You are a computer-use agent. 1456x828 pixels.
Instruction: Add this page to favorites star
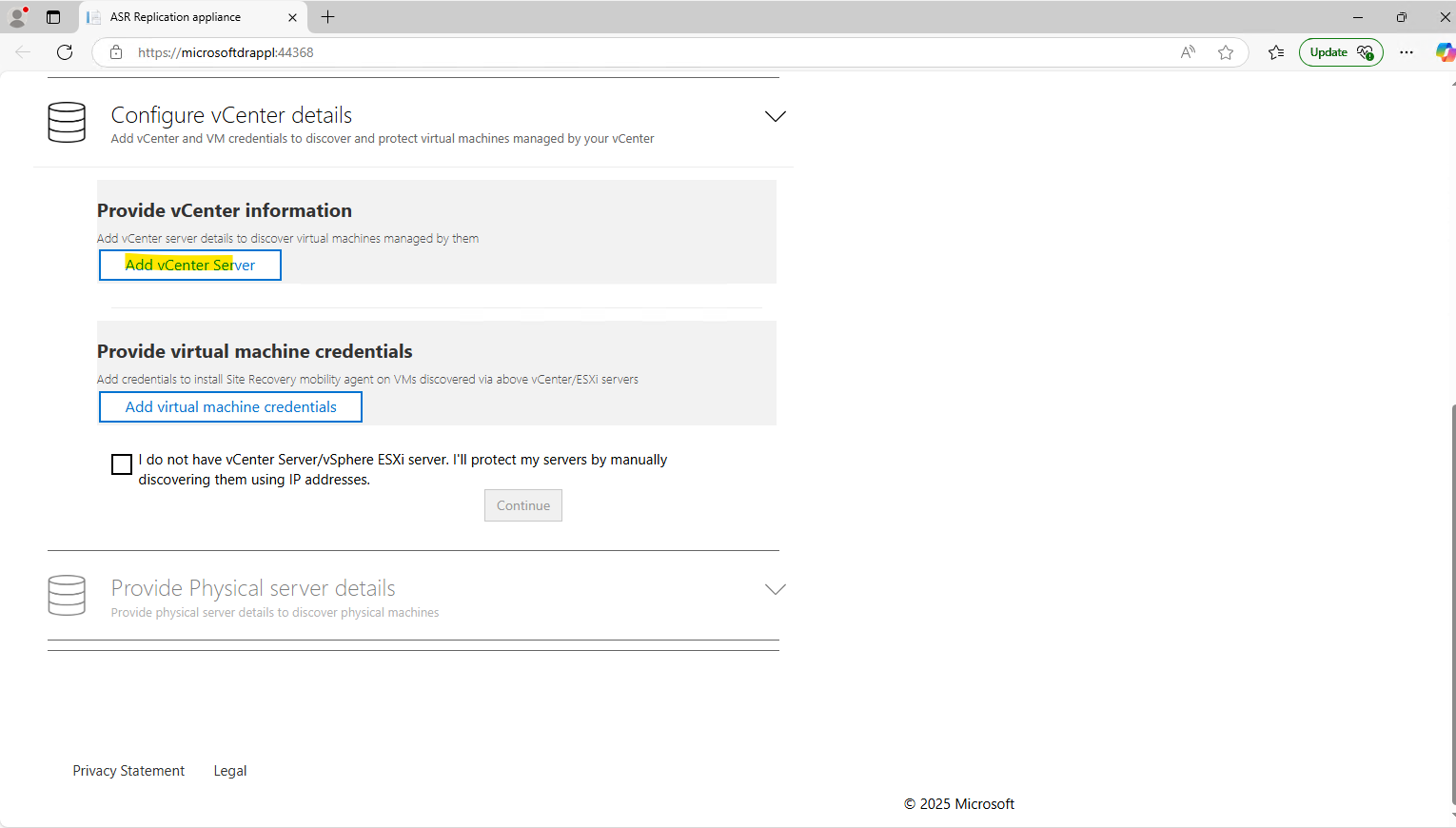1226,52
